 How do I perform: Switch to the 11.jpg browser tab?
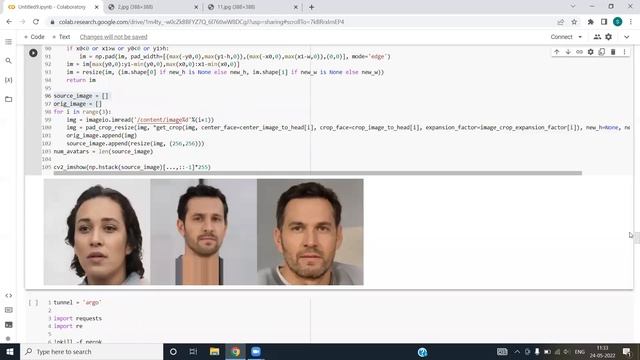pyautogui.click(x=252, y=7)
